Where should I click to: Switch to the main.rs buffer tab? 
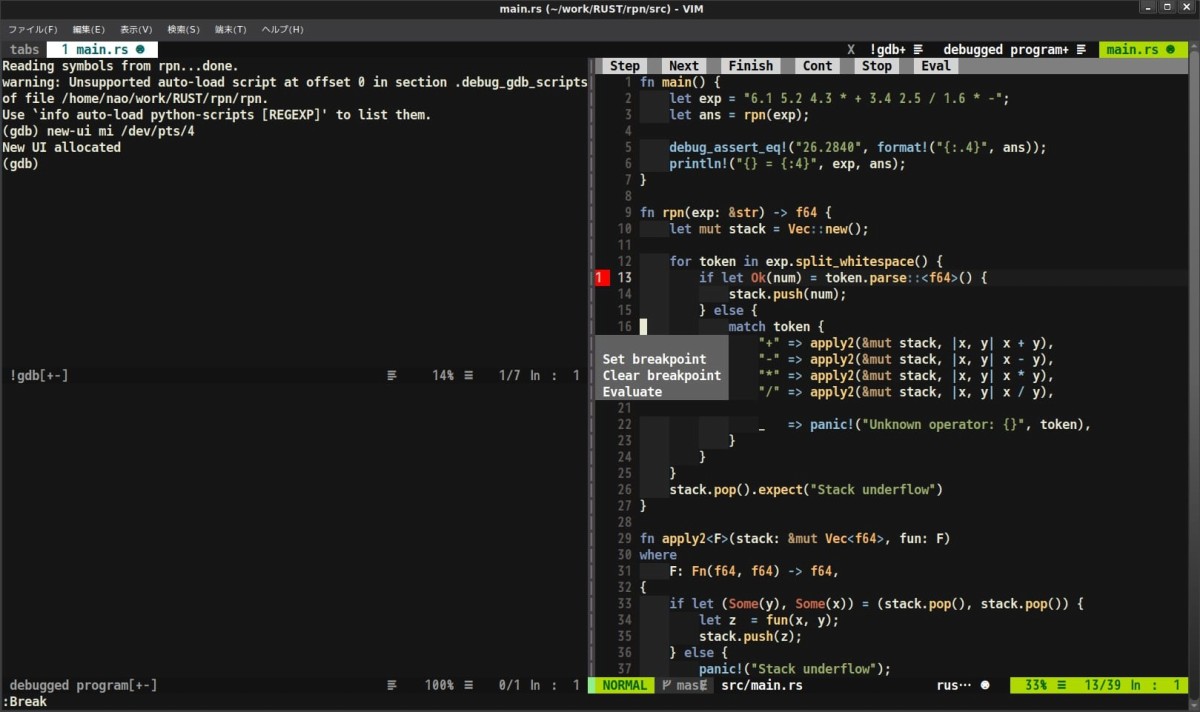[x=1140, y=48]
